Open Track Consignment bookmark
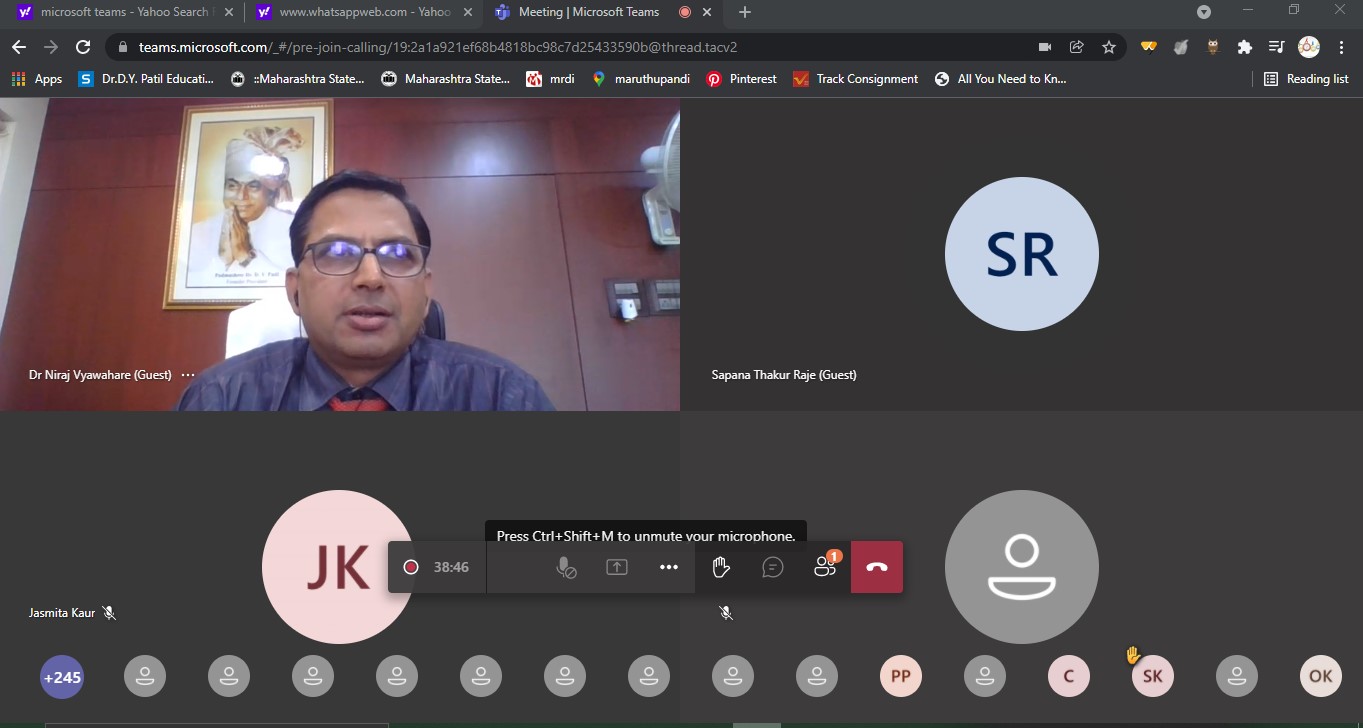Image resolution: width=1363 pixels, height=728 pixels. [x=855, y=79]
